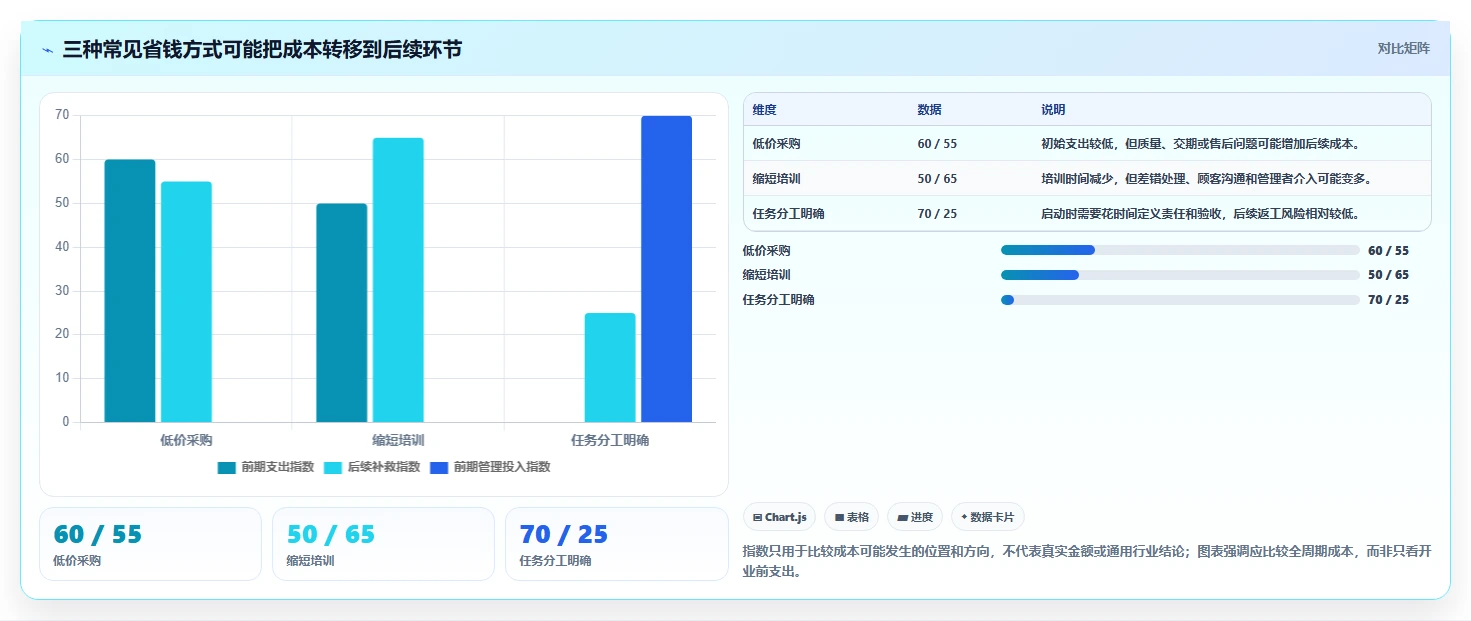Click the 任务分工明确 progress bar
This screenshot has width=1471, height=621.
click(1180, 300)
